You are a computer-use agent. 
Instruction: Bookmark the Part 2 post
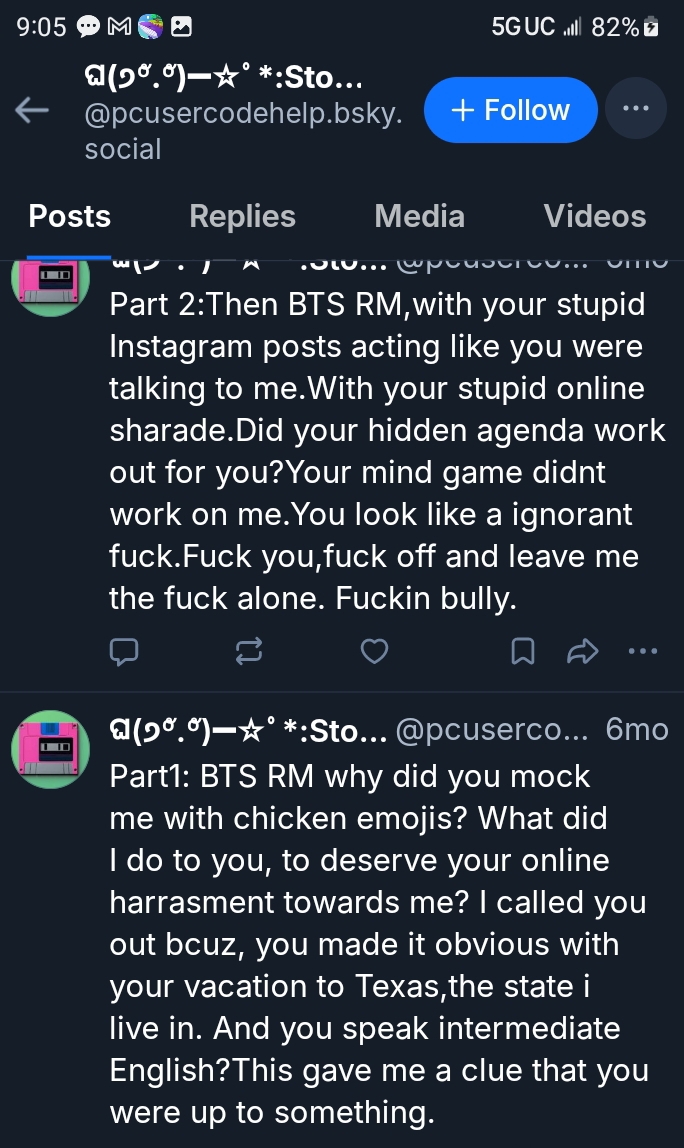(522, 652)
